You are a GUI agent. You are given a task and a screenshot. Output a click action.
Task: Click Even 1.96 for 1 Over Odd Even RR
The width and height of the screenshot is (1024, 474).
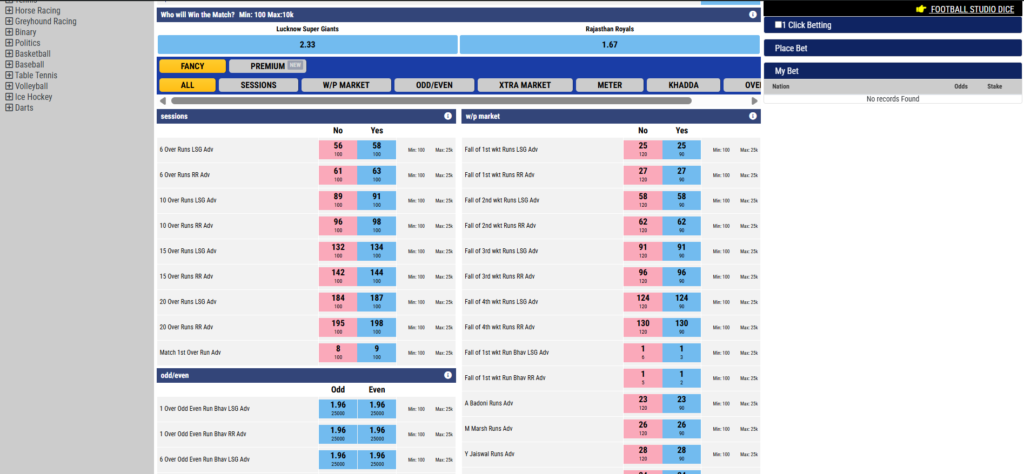coord(377,434)
